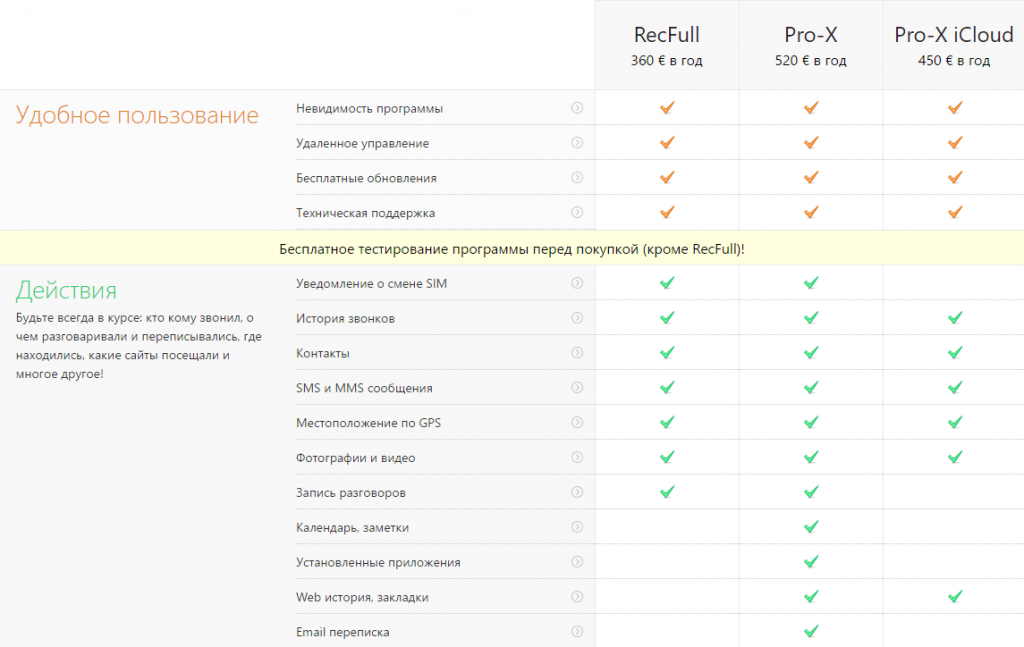This screenshot has width=1024, height=647.
Task: Click the Контакты feature label
Action: [323, 353]
